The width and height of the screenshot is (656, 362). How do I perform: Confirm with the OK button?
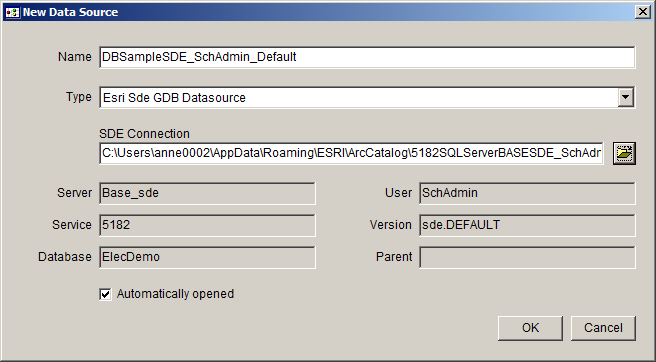530,328
